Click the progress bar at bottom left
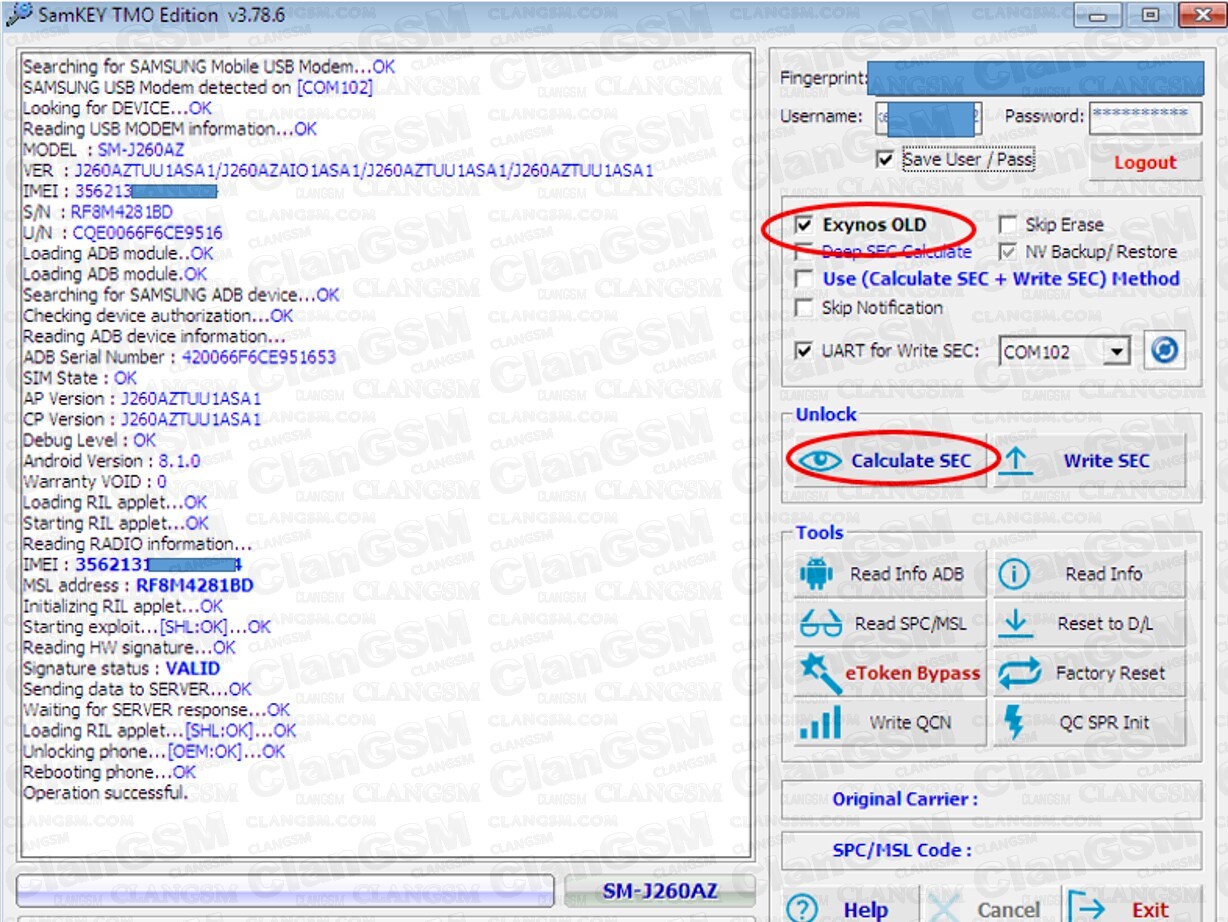 285,890
